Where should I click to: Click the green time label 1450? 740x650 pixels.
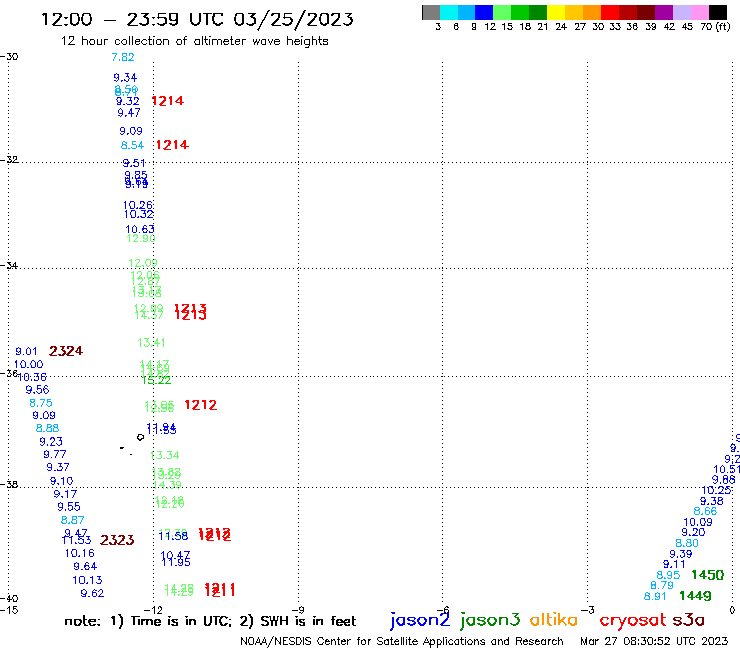click(707, 575)
